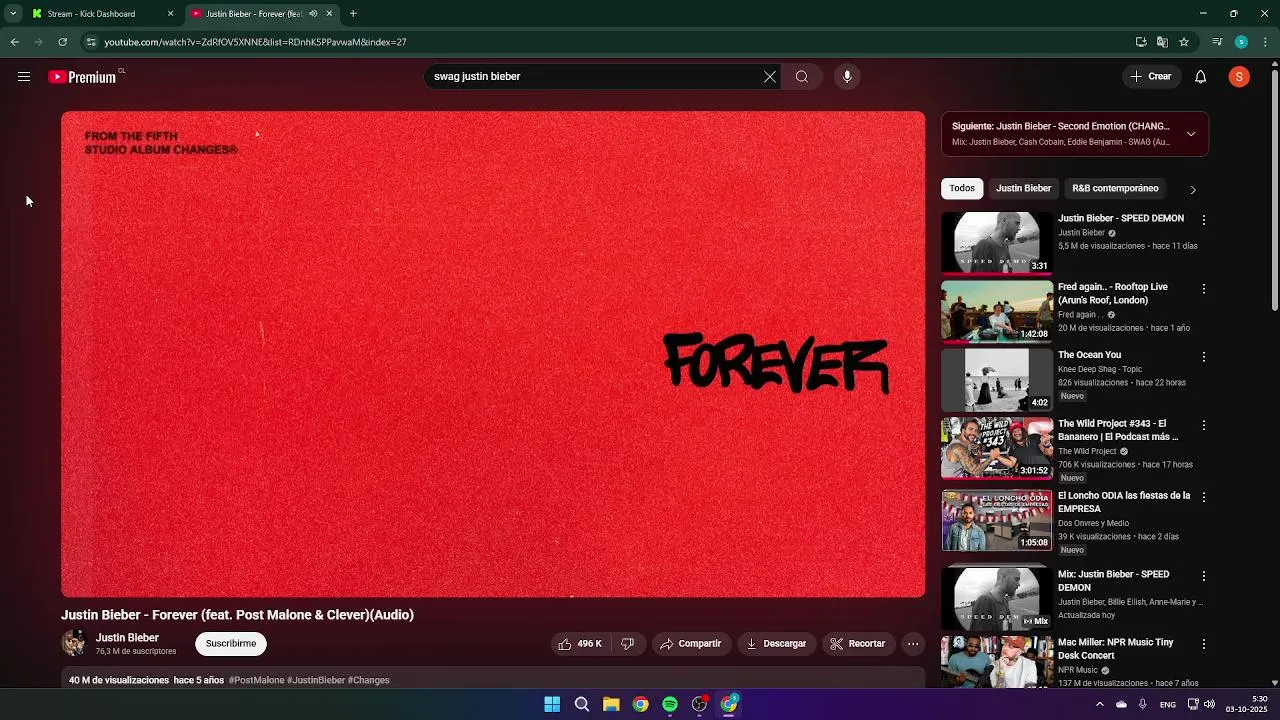Like the video with 496 K likes
The height and width of the screenshot is (720, 1280).
[x=580, y=644]
